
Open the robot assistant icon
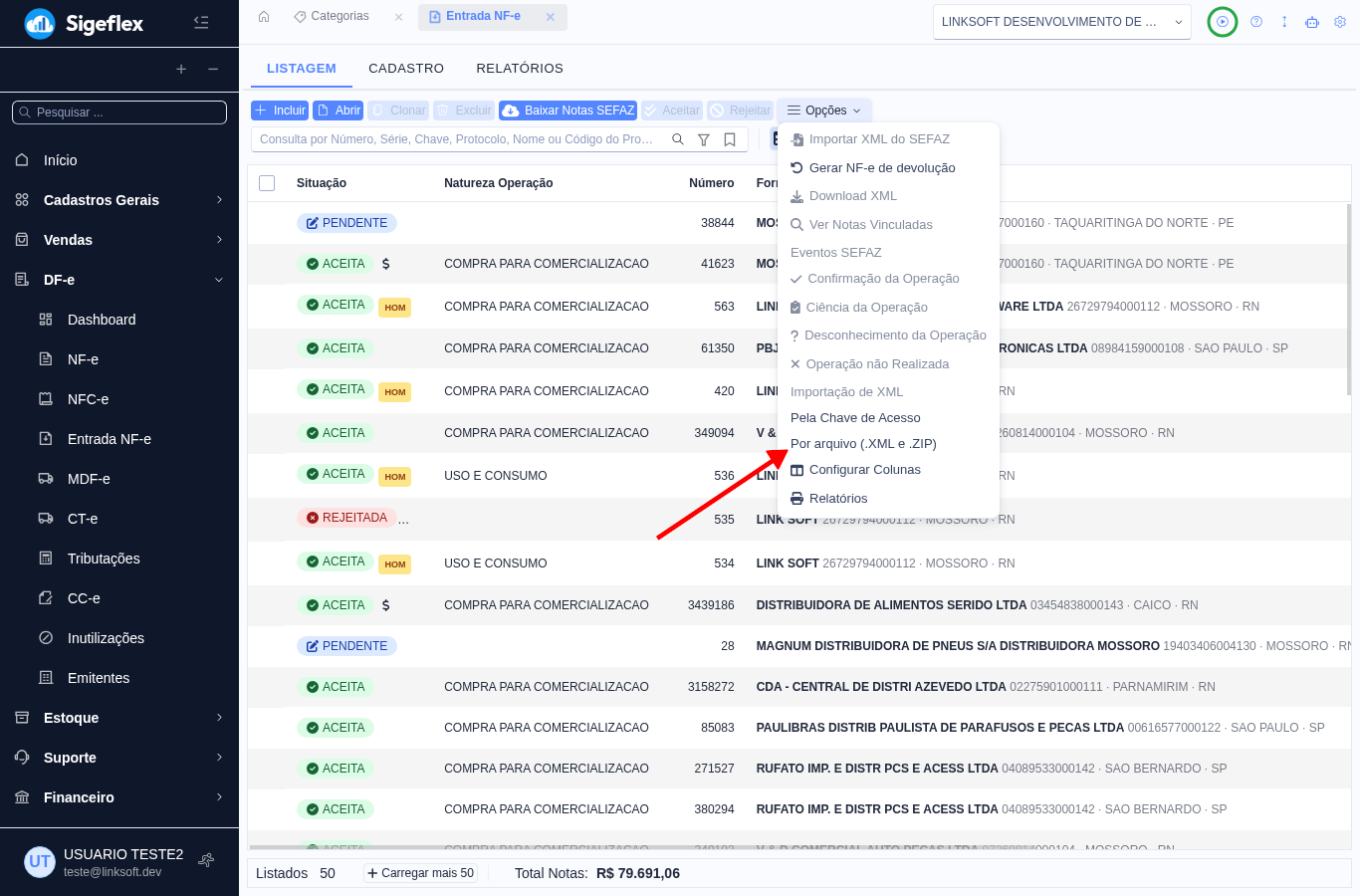(1312, 22)
